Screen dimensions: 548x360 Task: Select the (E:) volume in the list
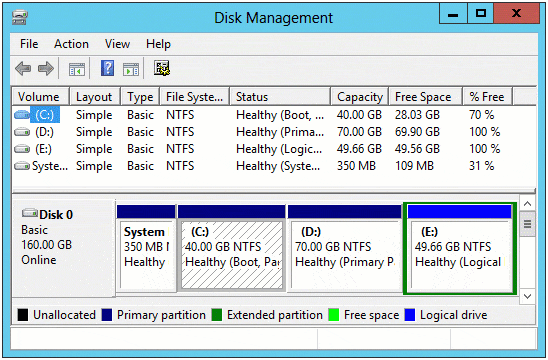43,149
